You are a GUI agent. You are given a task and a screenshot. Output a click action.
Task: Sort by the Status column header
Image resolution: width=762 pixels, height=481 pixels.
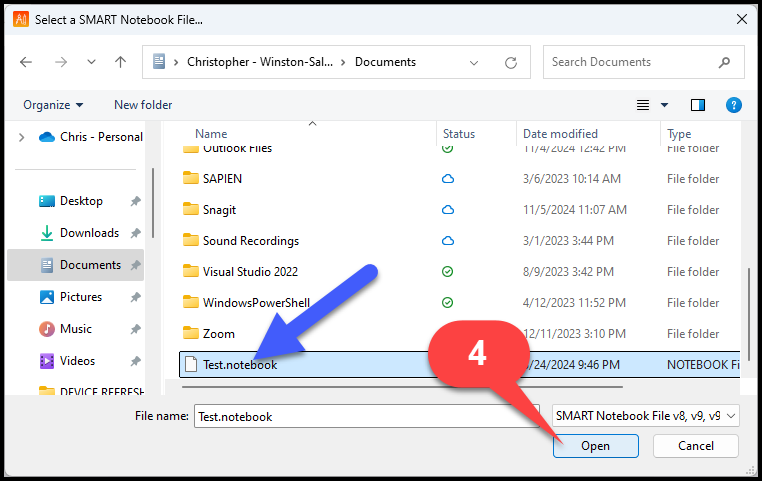point(459,134)
